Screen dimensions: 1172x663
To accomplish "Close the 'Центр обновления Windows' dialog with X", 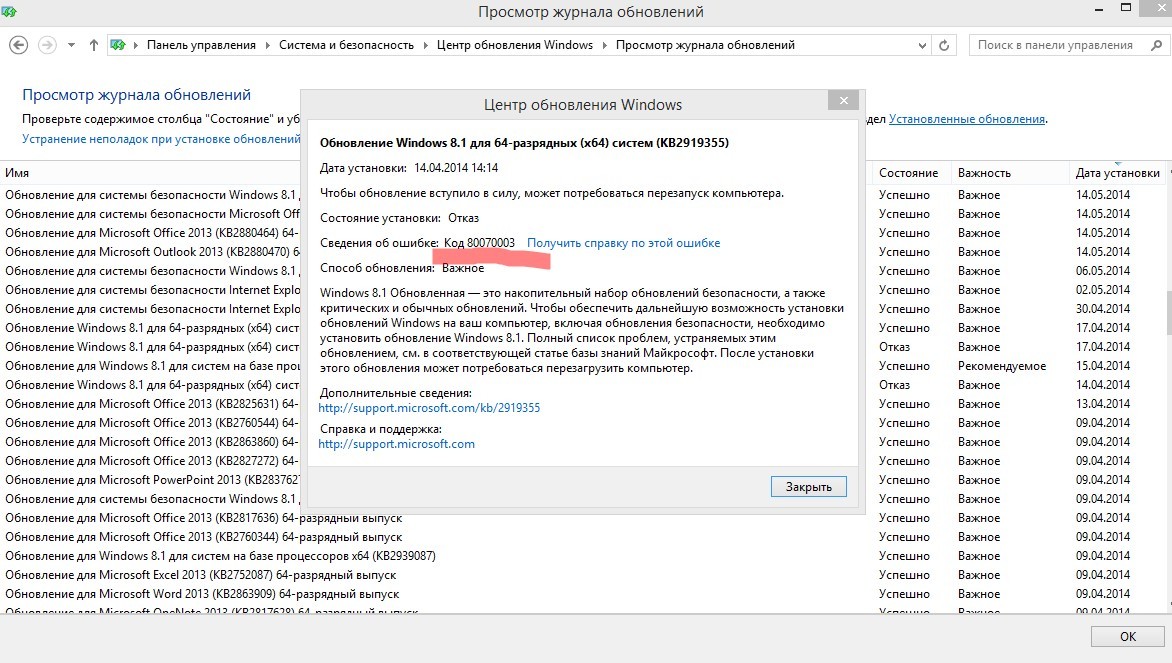I will click(844, 100).
